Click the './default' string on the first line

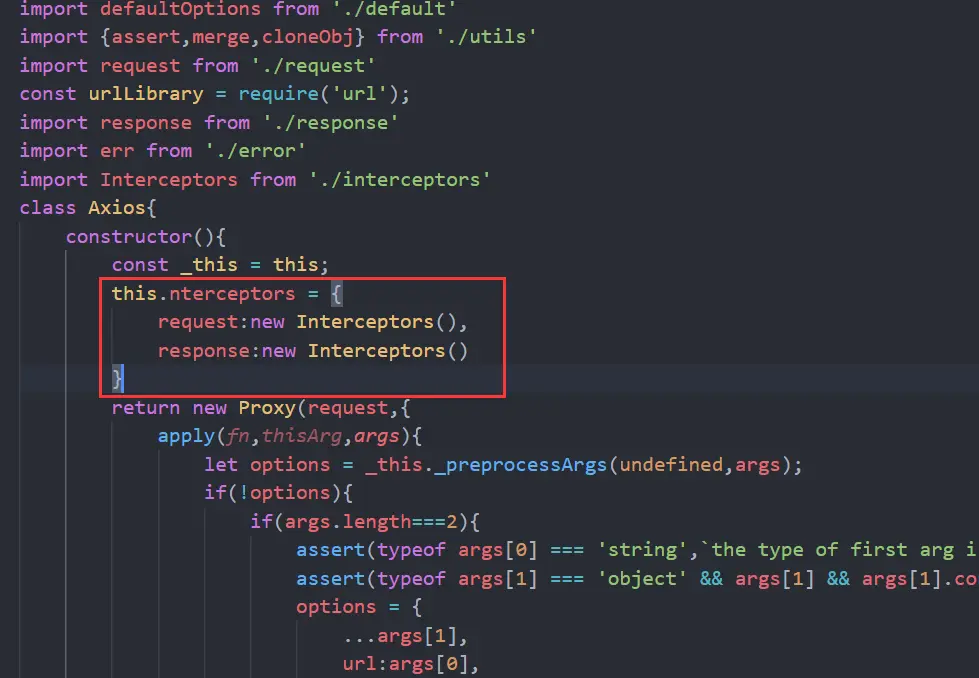[x=394, y=9]
